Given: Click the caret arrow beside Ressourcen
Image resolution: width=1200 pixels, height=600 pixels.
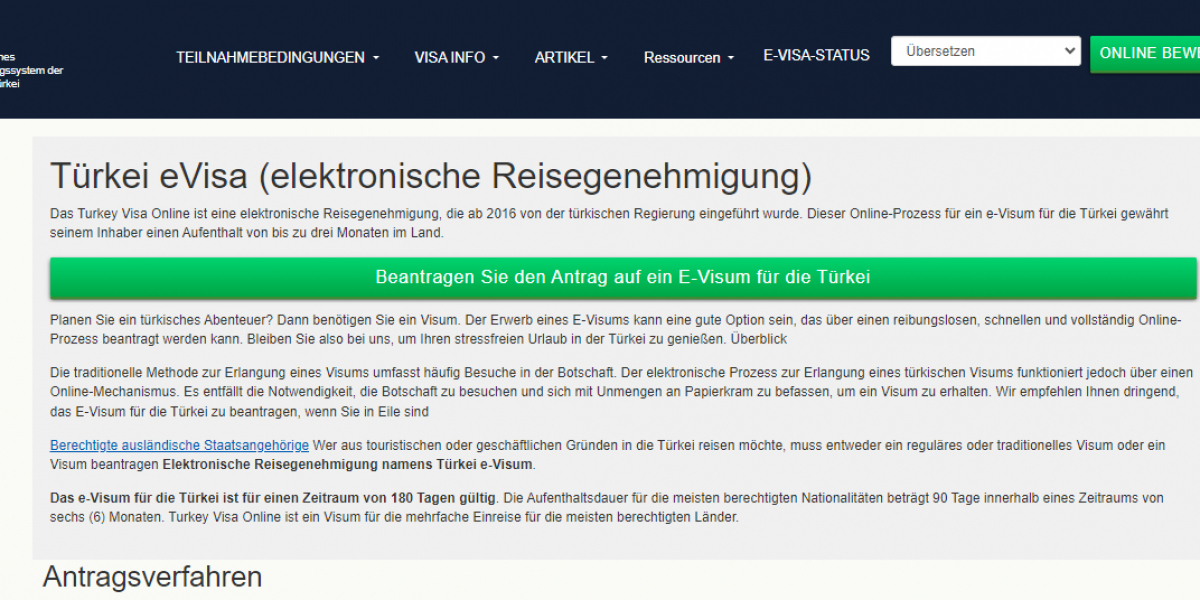Looking at the screenshot, I should tap(731, 59).
